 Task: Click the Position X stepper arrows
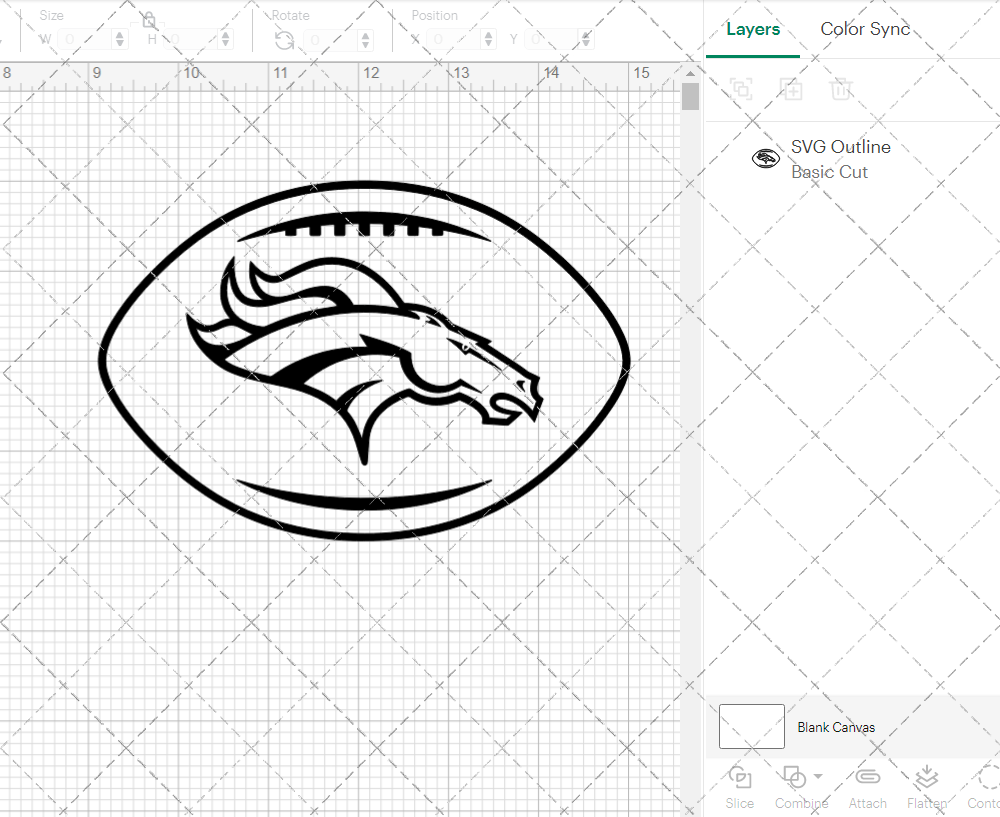coord(489,40)
